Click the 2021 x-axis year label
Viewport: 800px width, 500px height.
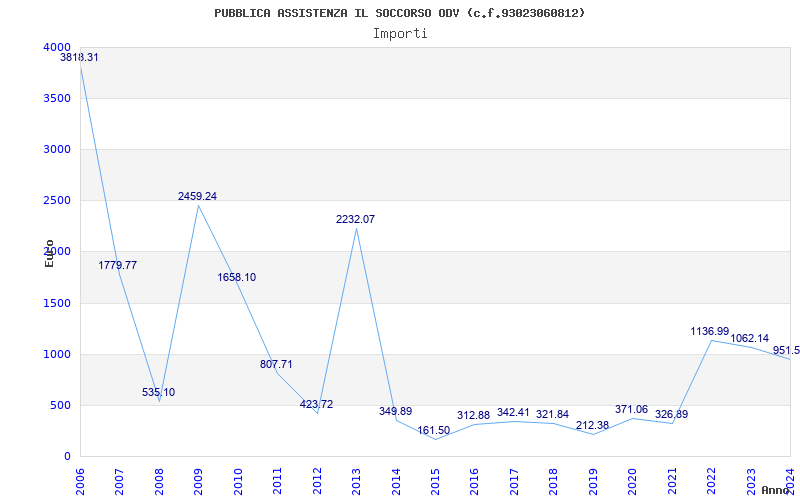[x=671, y=481]
